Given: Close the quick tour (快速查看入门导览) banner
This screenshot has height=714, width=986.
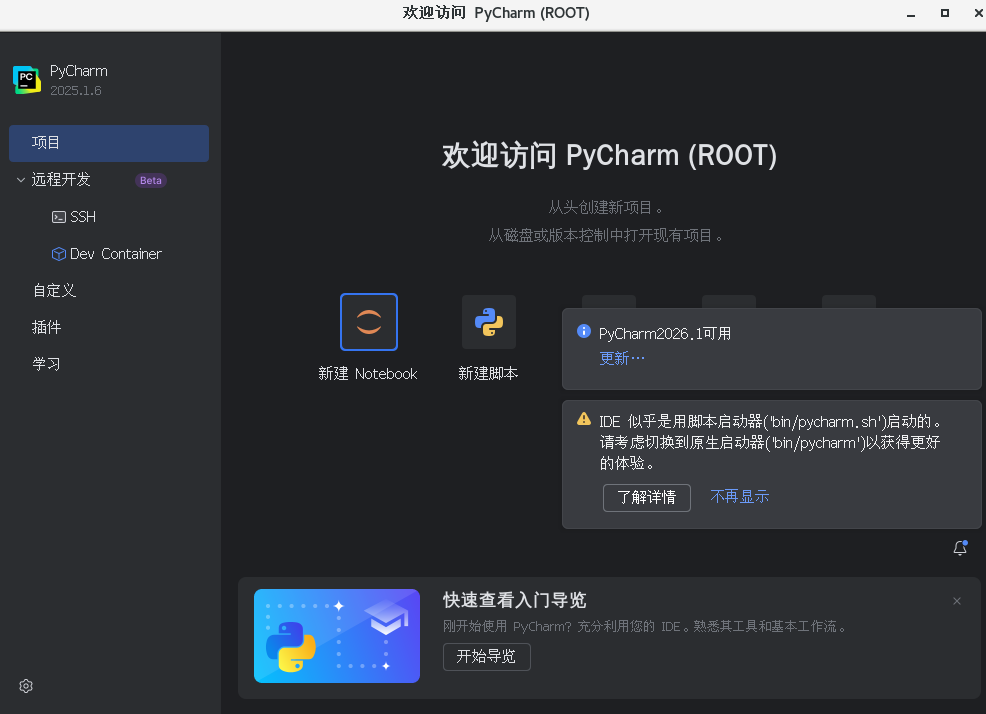Looking at the screenshot, I should 956,601.
